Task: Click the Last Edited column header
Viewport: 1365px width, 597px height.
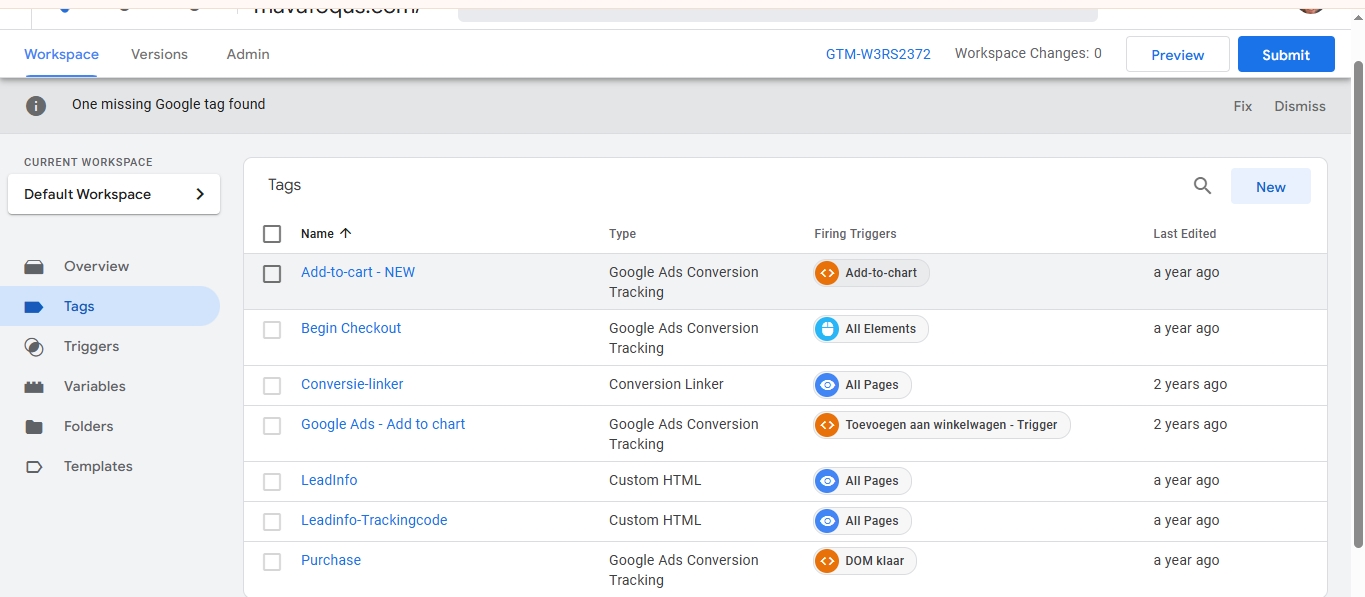Action: pos(1185,234)
